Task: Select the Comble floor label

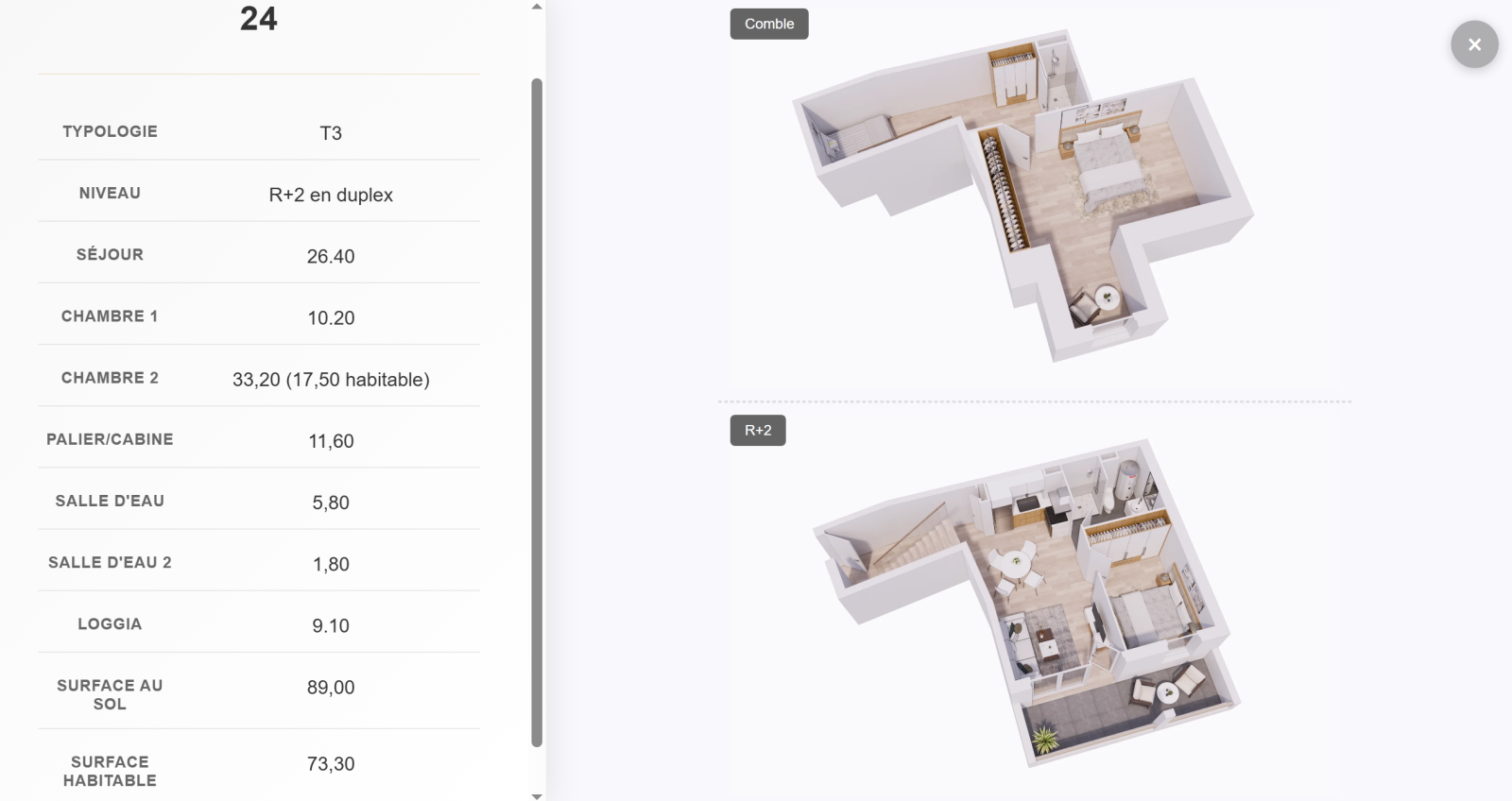Action: [x=768, y=24]
